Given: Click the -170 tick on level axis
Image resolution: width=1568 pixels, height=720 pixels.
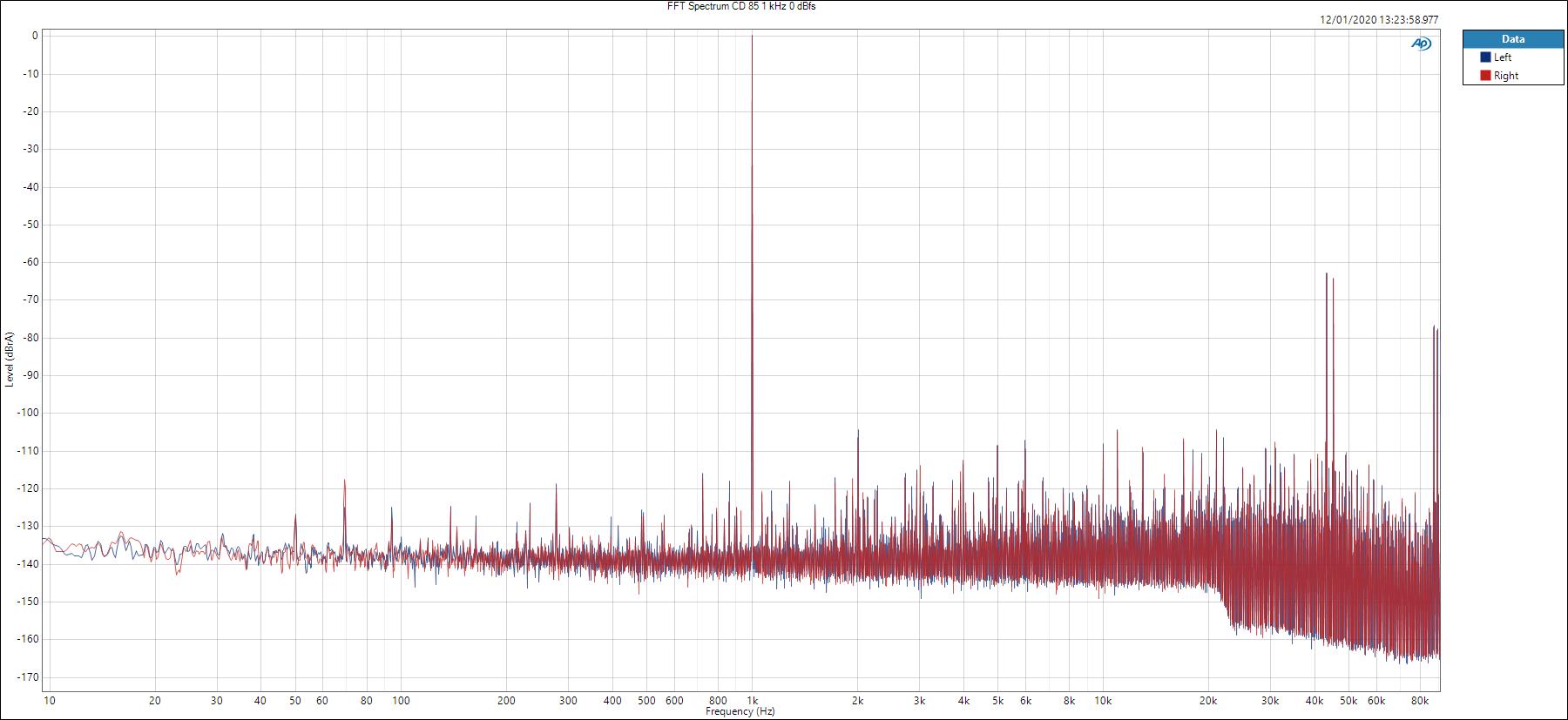Looking at the screenshot, I should 29,676.
